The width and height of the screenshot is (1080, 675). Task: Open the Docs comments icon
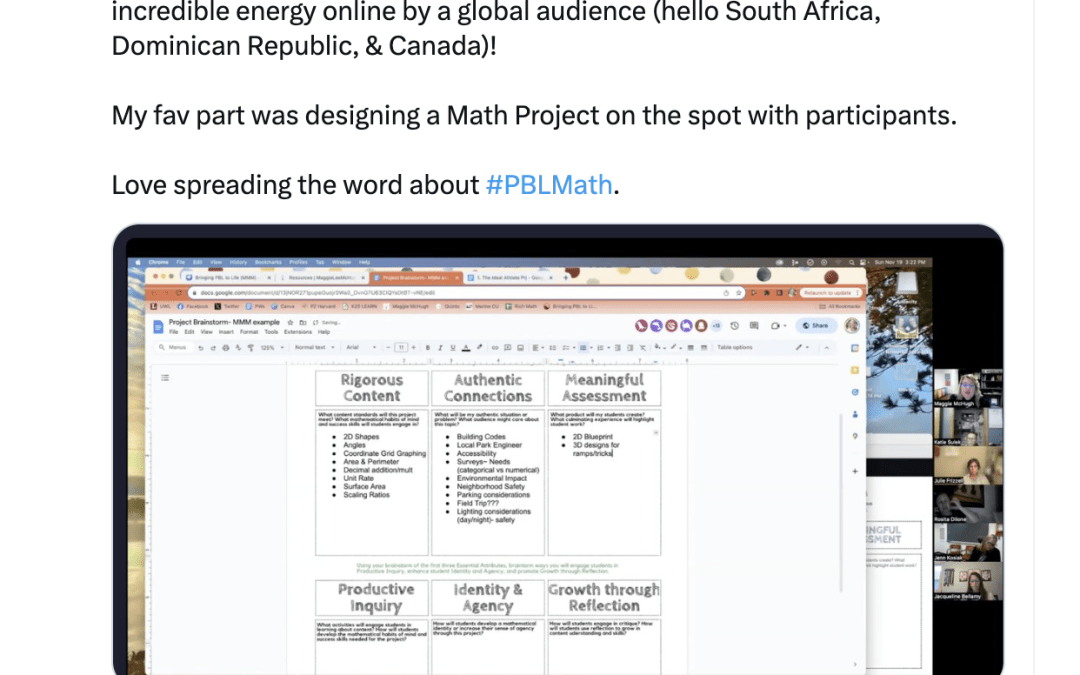[x=755, y=325]
